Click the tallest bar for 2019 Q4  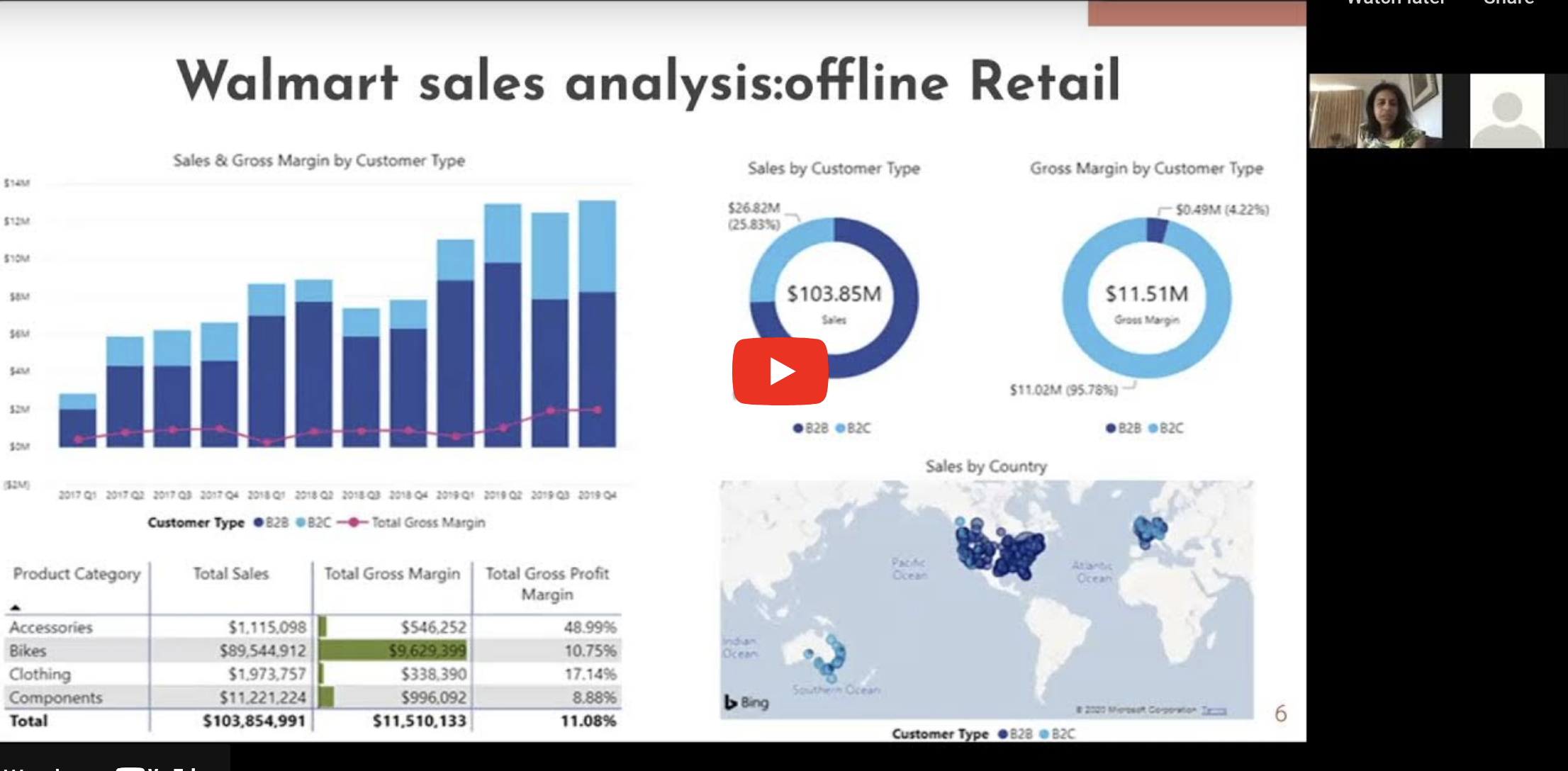click(597, 324)
